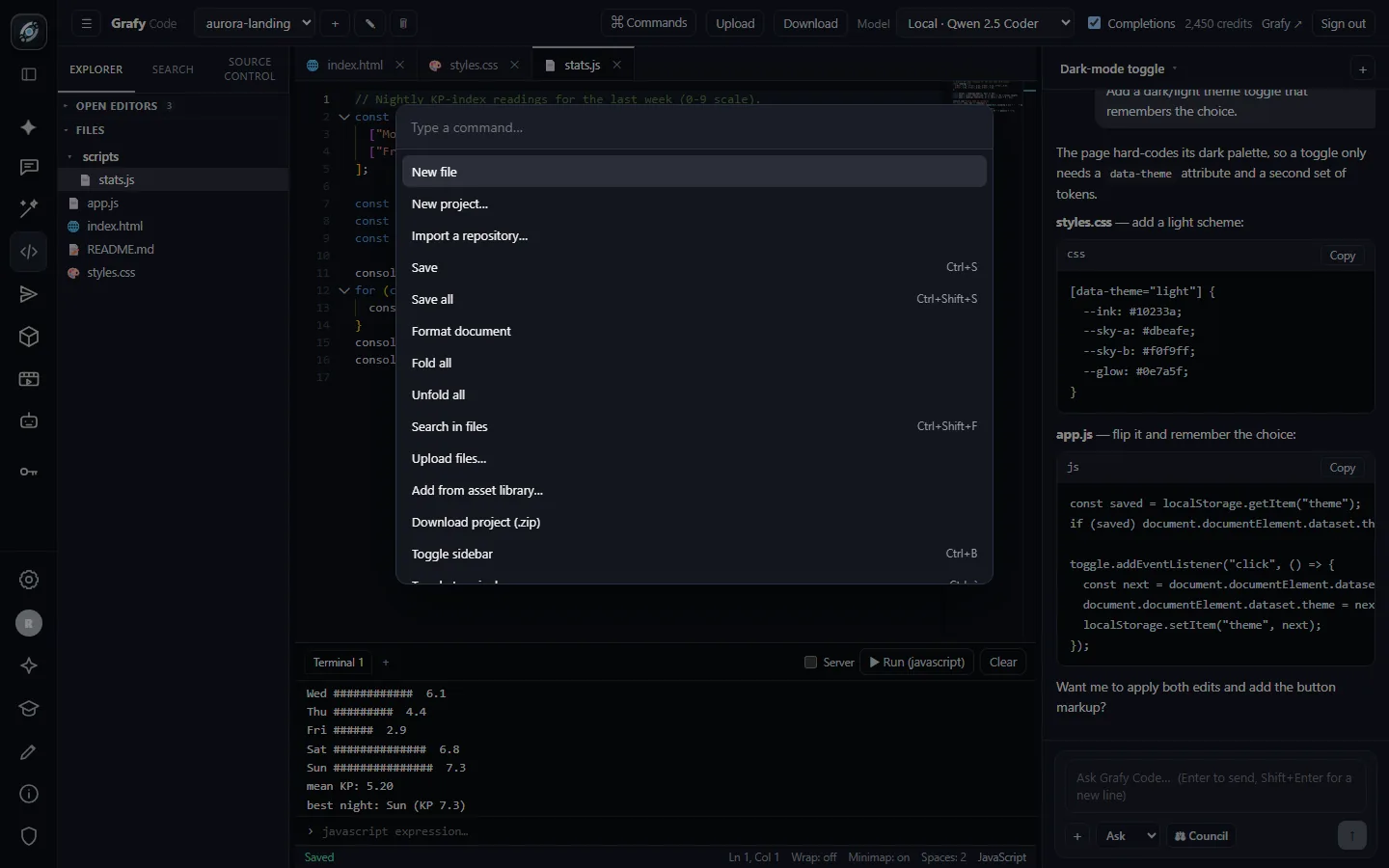Open the four-point star icon near bottom rail
This screenshot has width=1389, height=868.
pyautogui.click(x=29, y=665)
